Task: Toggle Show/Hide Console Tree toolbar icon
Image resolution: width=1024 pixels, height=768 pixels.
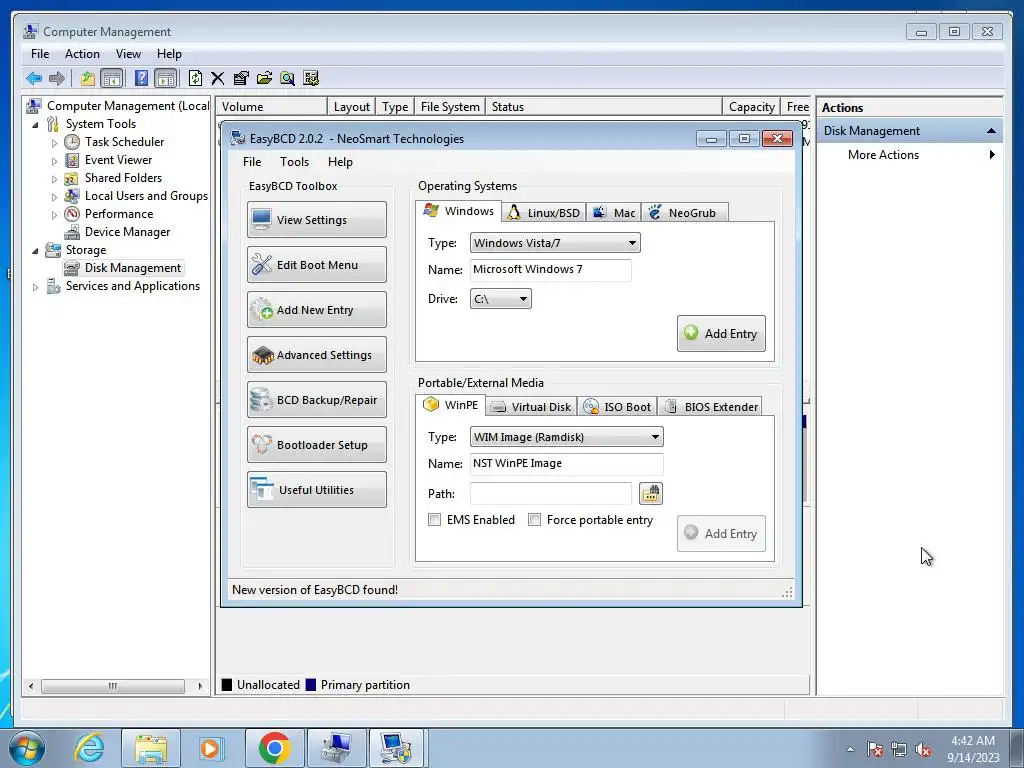Action: click(112, 78)
